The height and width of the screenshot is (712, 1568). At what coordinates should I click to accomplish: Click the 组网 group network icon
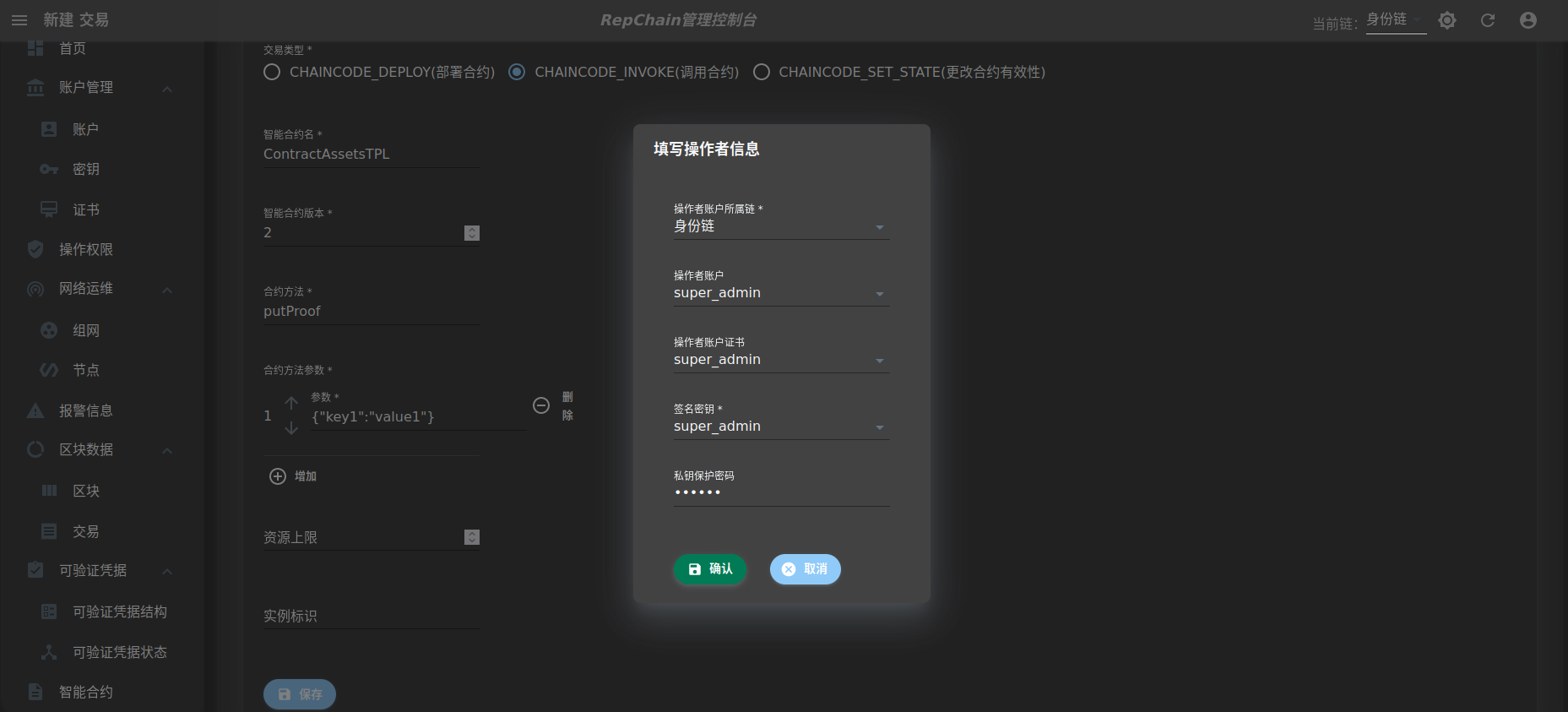tap(49, 330)
